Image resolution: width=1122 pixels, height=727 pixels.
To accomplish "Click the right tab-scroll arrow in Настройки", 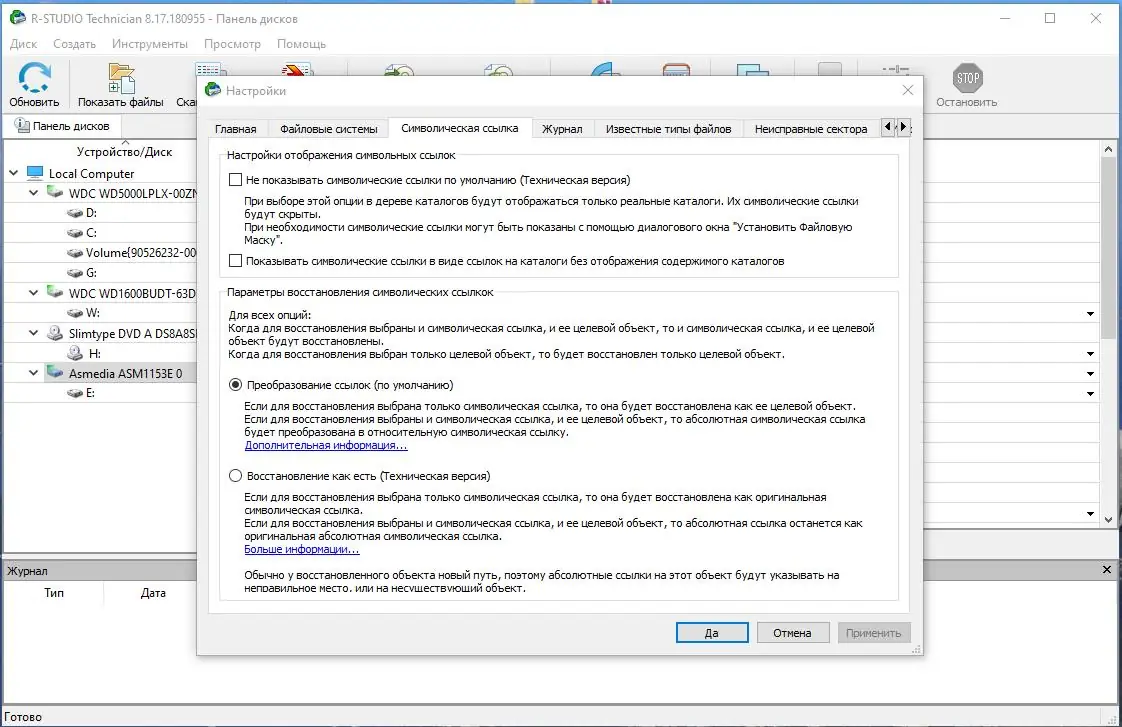I will coord(903,128).
